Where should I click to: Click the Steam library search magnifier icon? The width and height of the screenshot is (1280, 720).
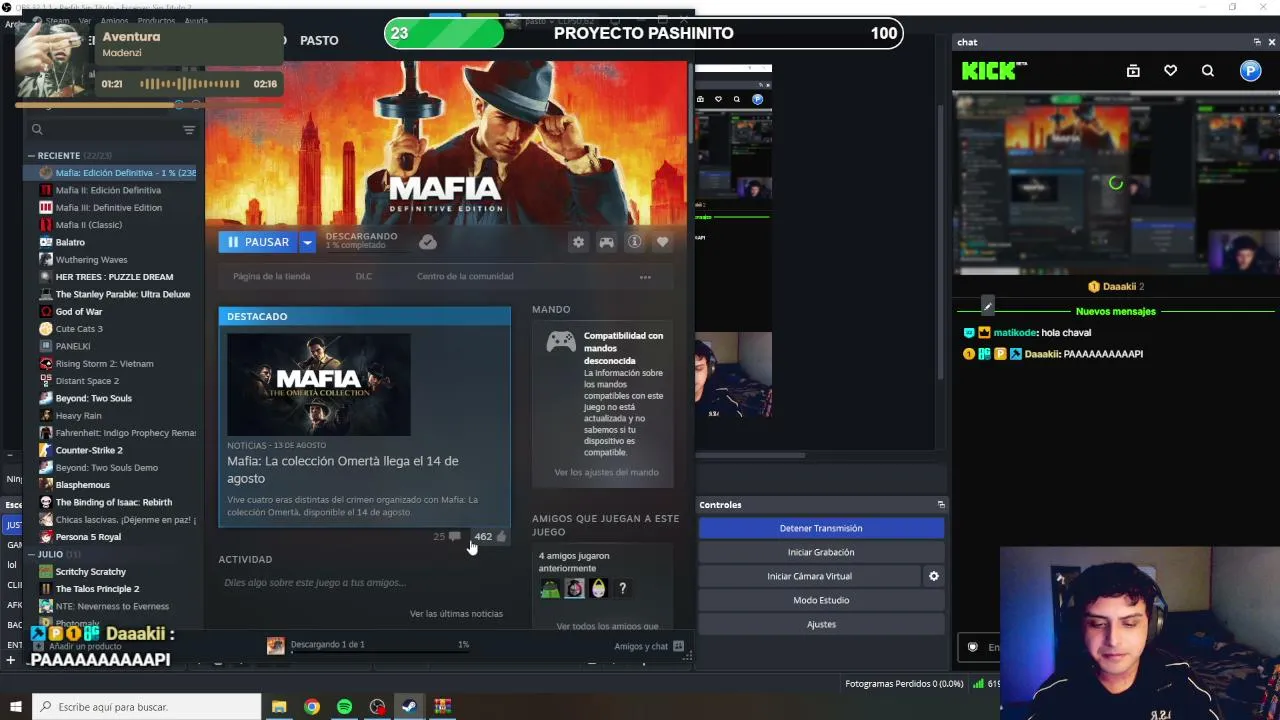click(37, 129)
